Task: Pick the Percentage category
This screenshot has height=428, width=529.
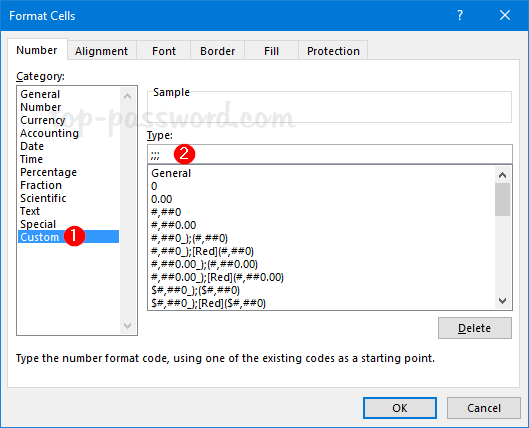Action: 48,172
